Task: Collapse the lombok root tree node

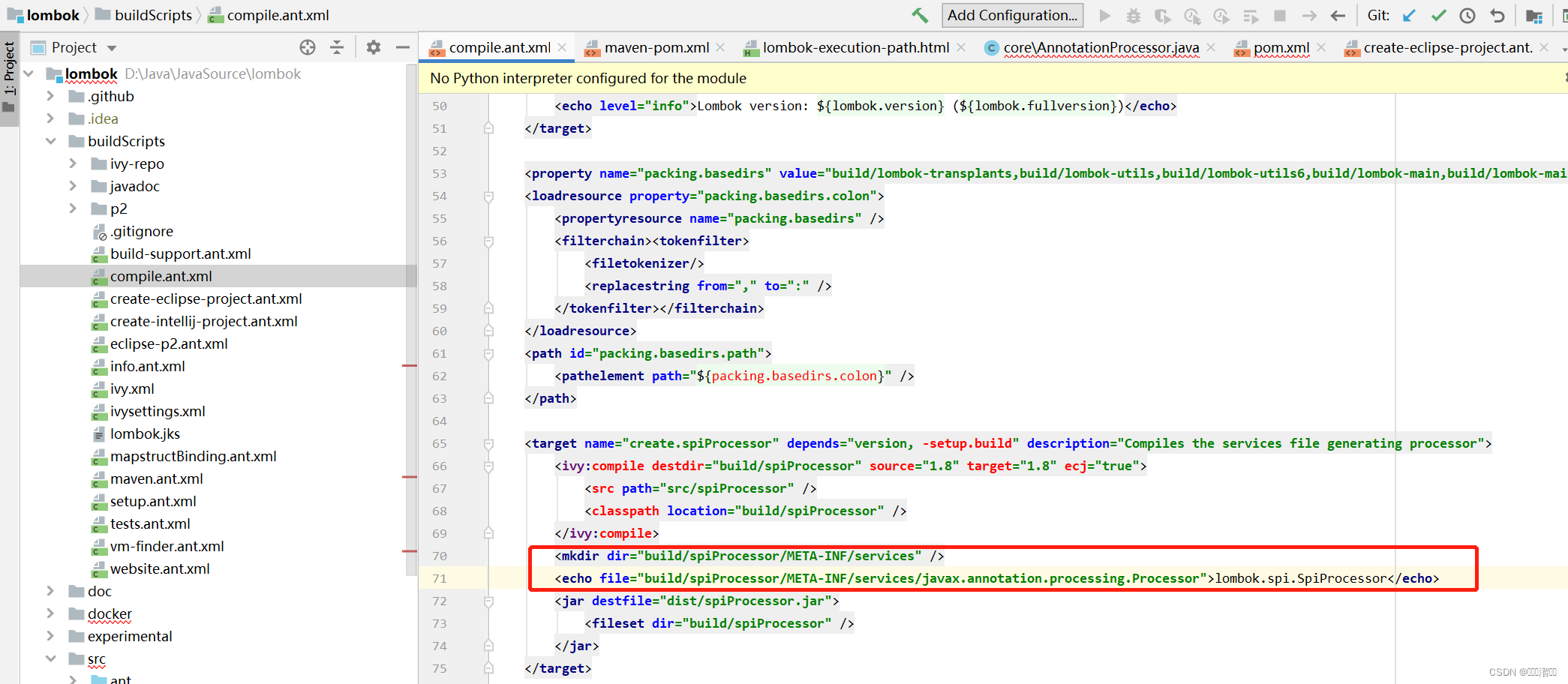Action: [29, 73]
